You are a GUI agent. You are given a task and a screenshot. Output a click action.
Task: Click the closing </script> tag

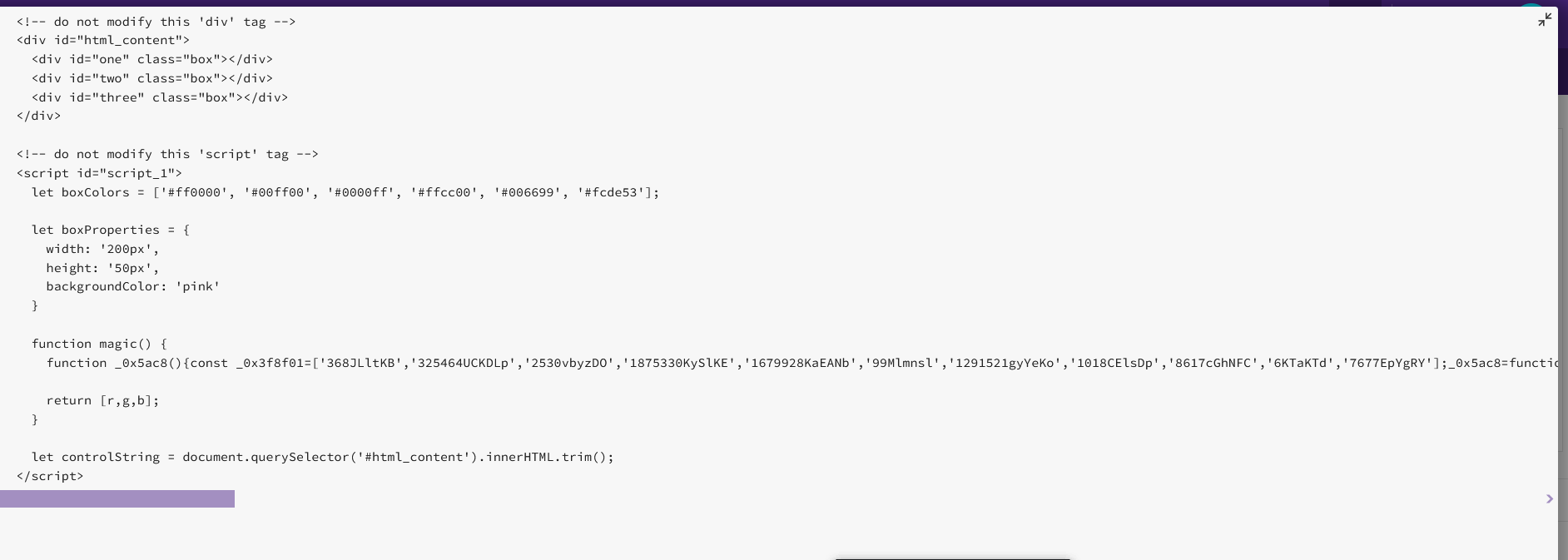click(x=50, y=476)
